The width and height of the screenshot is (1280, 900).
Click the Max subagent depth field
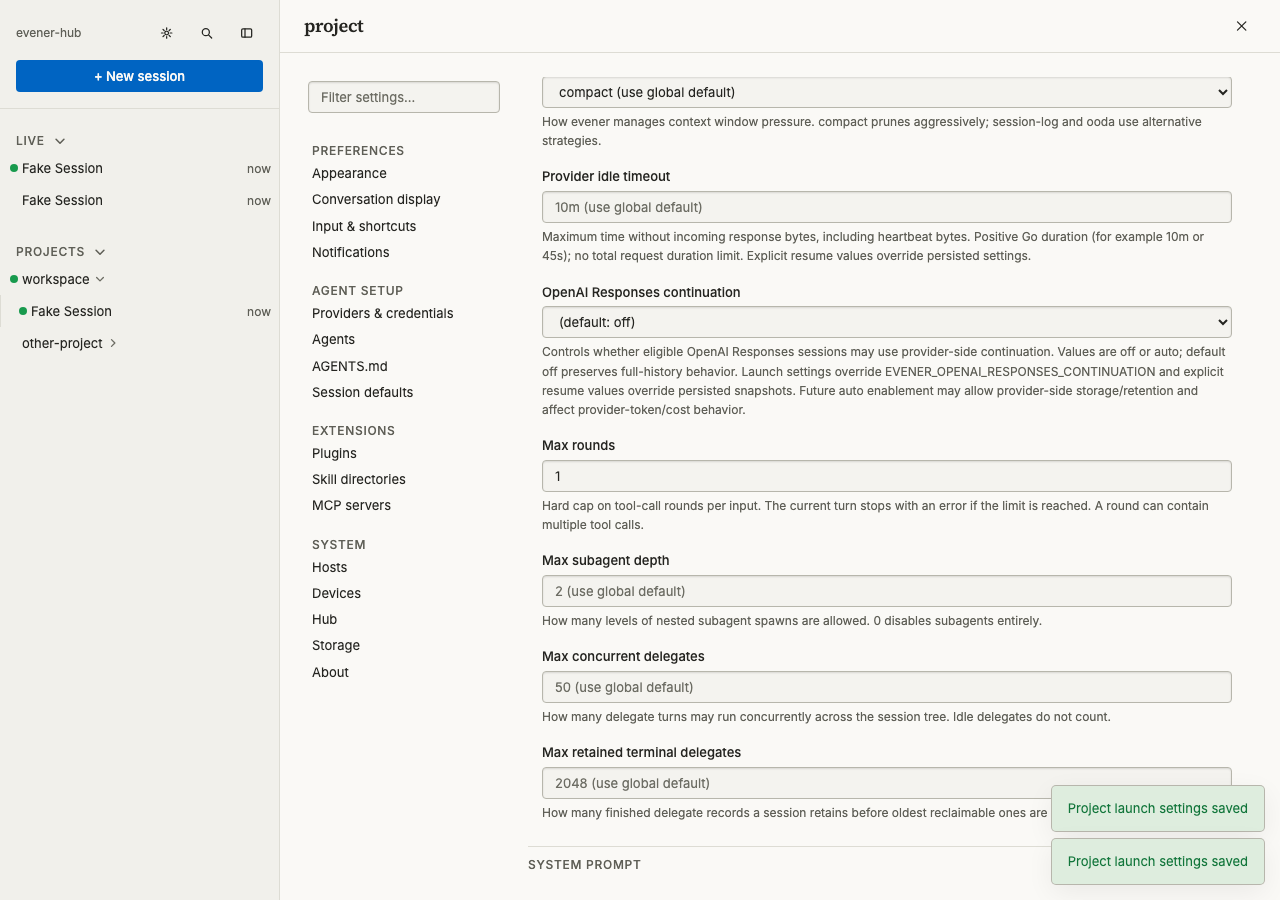[886, 591]
